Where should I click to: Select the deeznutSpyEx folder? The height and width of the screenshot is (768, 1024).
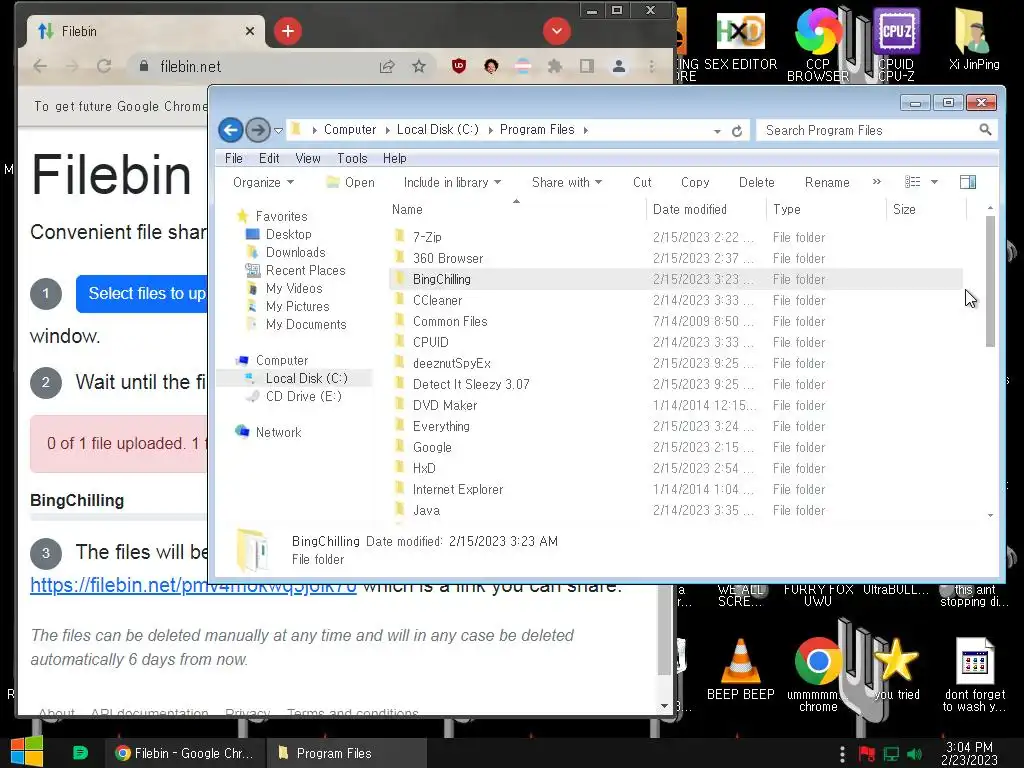(x=676, y=363)
